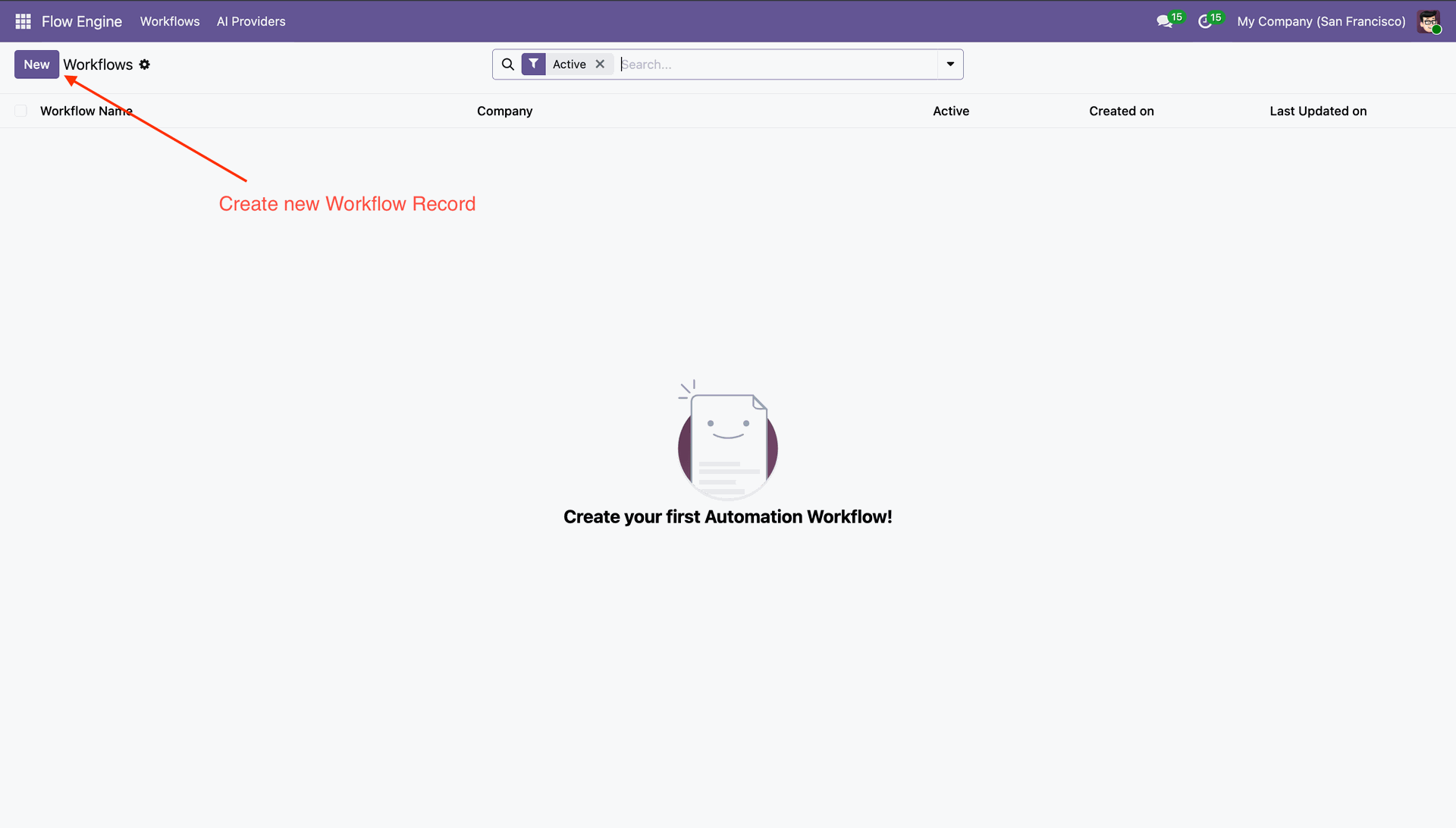Click the Workflows gear settings icon

[x=145, y=64]
